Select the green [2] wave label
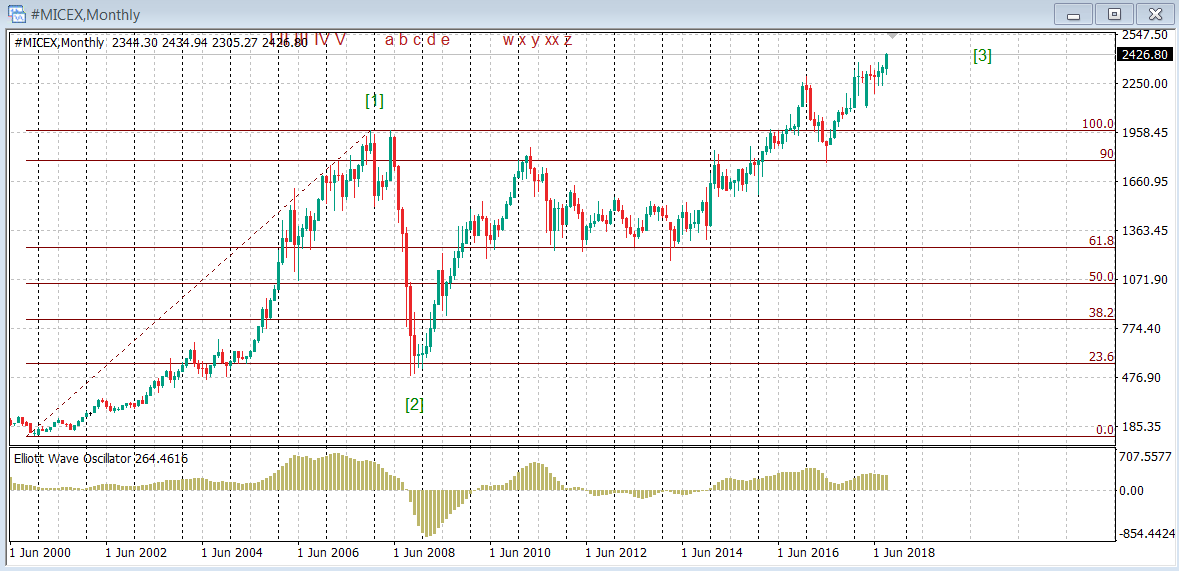 click(x=414, y=404)
